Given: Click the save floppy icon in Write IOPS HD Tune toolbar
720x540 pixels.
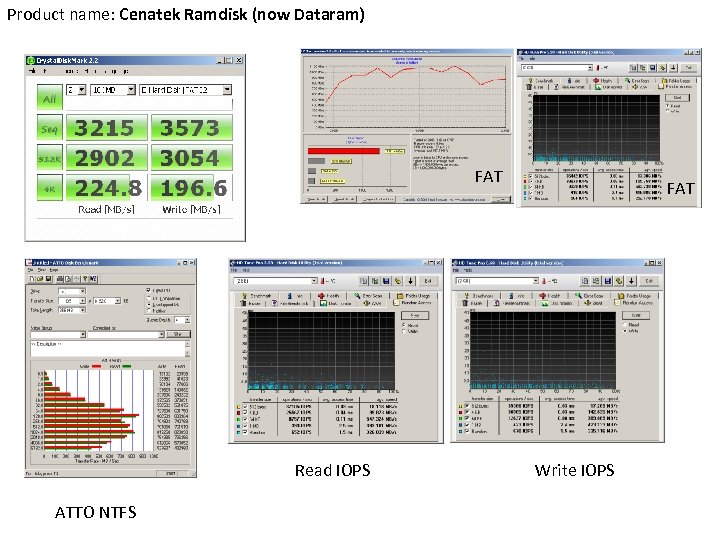Looking at the screenshot, I should pyautogui.click(x=608, y=281).
